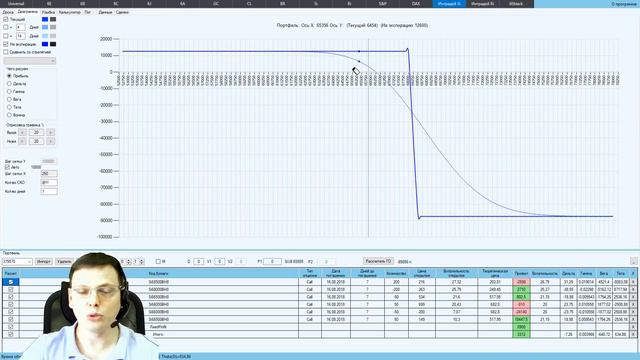640x360 pixels.
Task: Toggle checkbox in the first portfolio row
Action: click(11, 282)
